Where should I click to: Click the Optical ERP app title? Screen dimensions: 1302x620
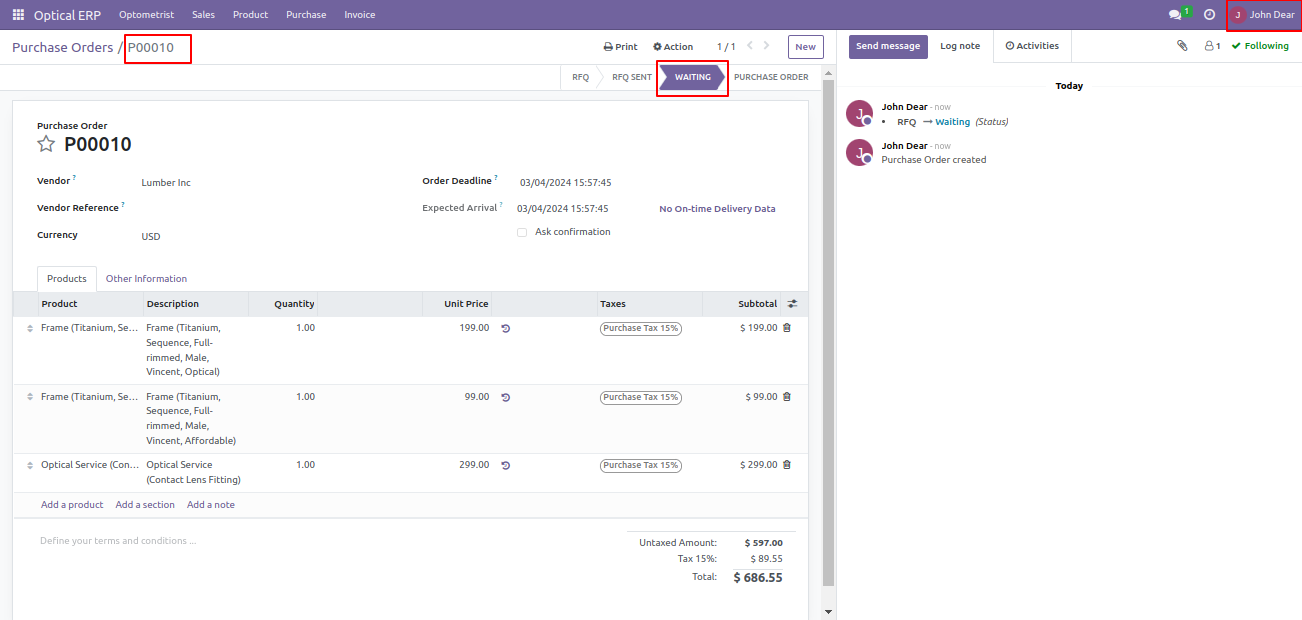(x=67, y=15)
